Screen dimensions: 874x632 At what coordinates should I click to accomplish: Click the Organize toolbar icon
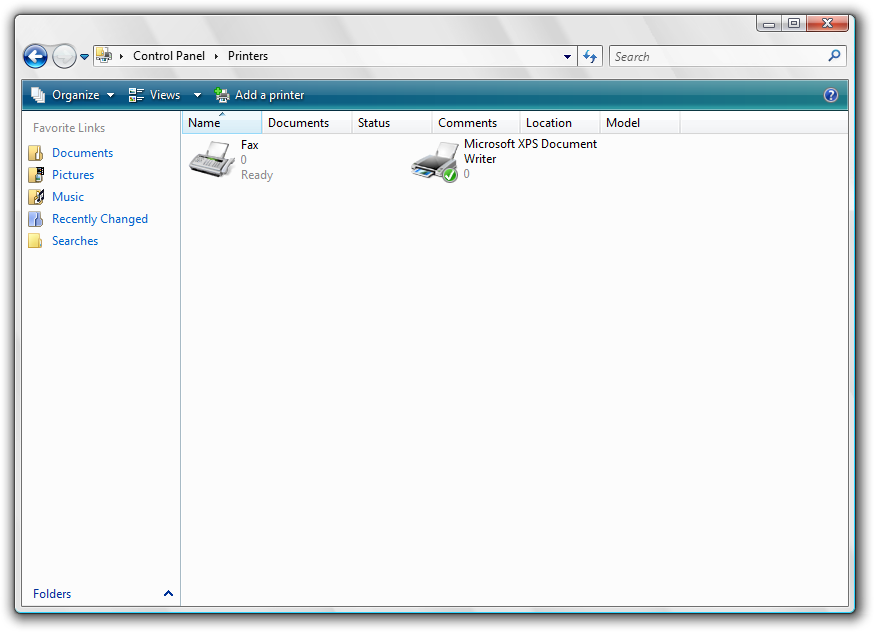(x=38, y=95)
